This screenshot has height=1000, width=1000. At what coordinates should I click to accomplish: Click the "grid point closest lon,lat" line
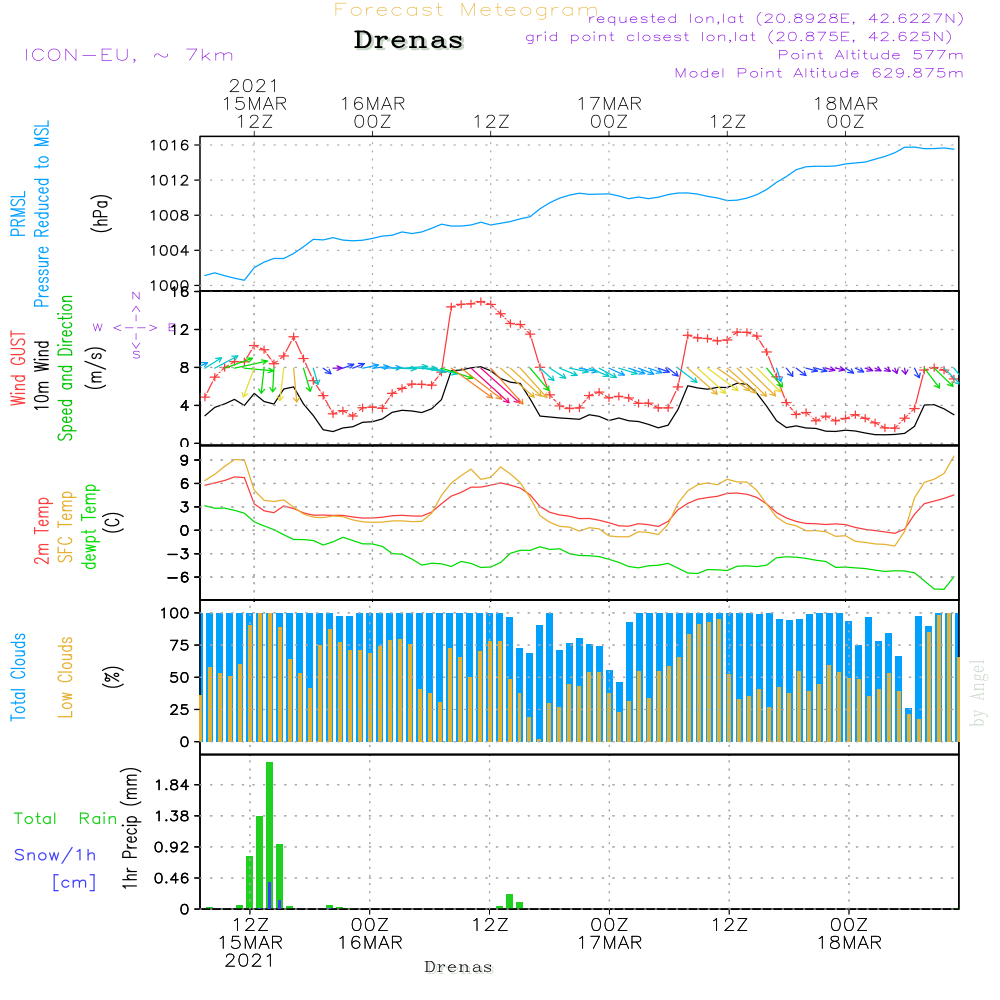pos(739,37)
